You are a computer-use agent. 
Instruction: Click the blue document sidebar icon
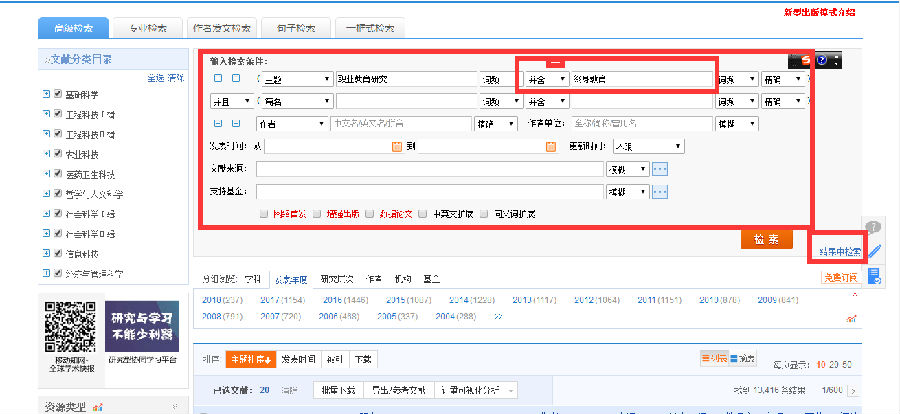[874, 276]
